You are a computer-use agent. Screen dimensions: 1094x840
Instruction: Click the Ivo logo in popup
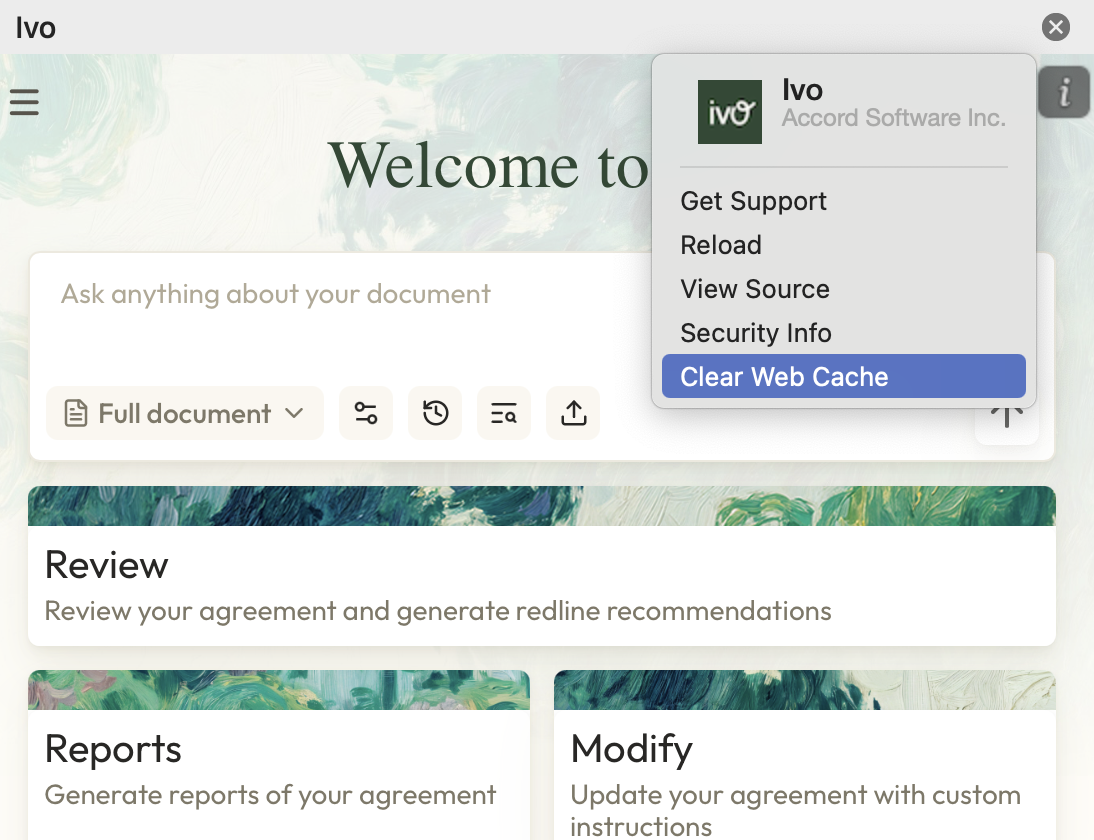730,112
